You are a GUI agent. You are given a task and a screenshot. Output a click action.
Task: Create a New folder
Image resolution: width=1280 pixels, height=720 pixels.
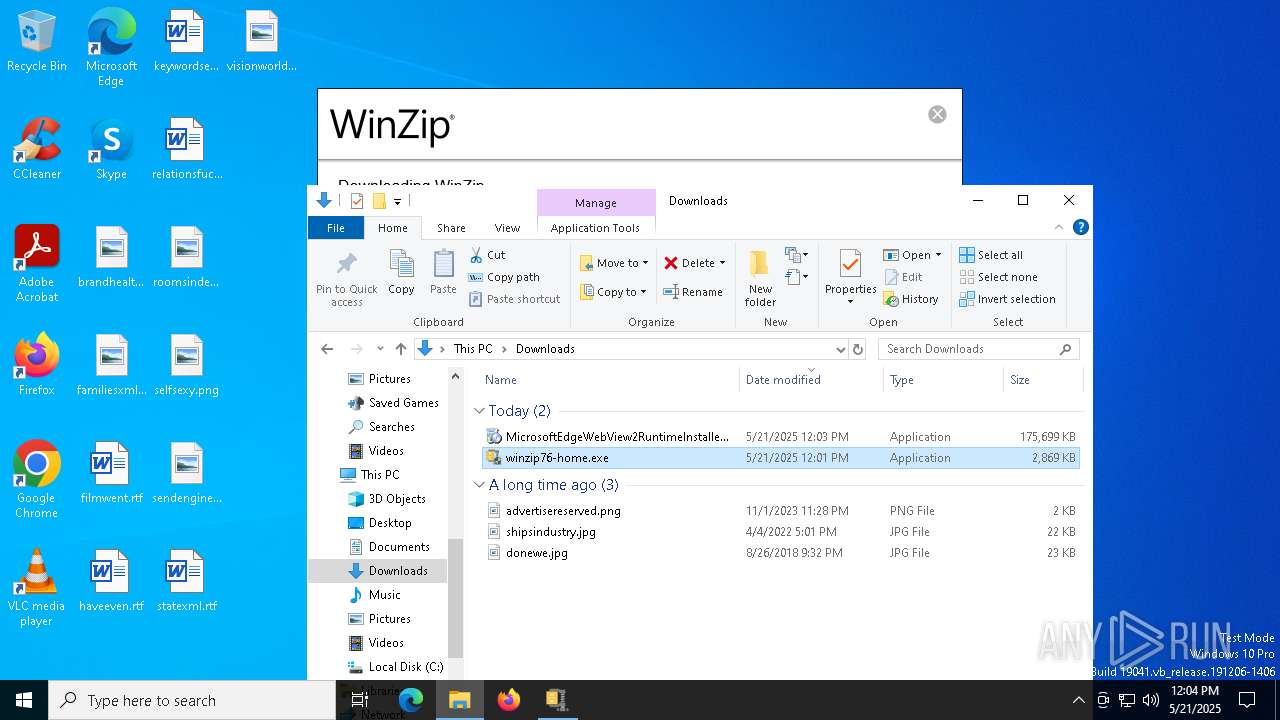pos(760,278)
